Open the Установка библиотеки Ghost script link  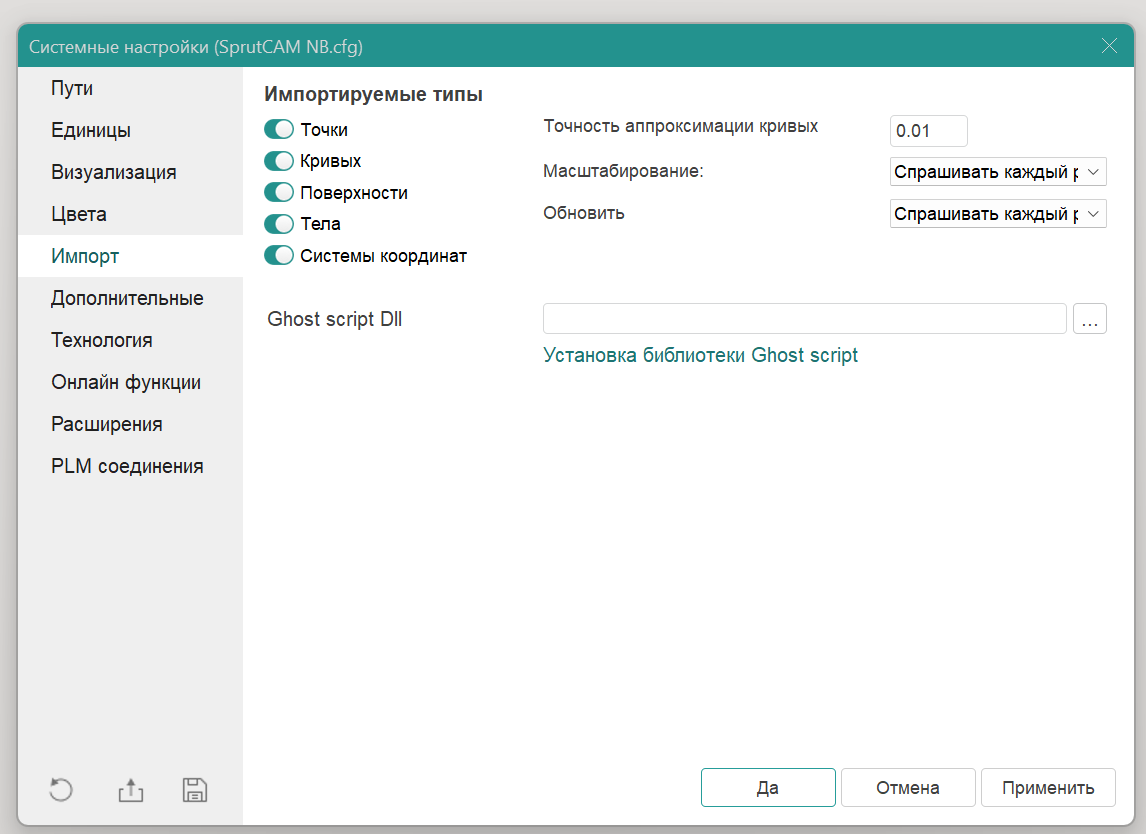700,355
